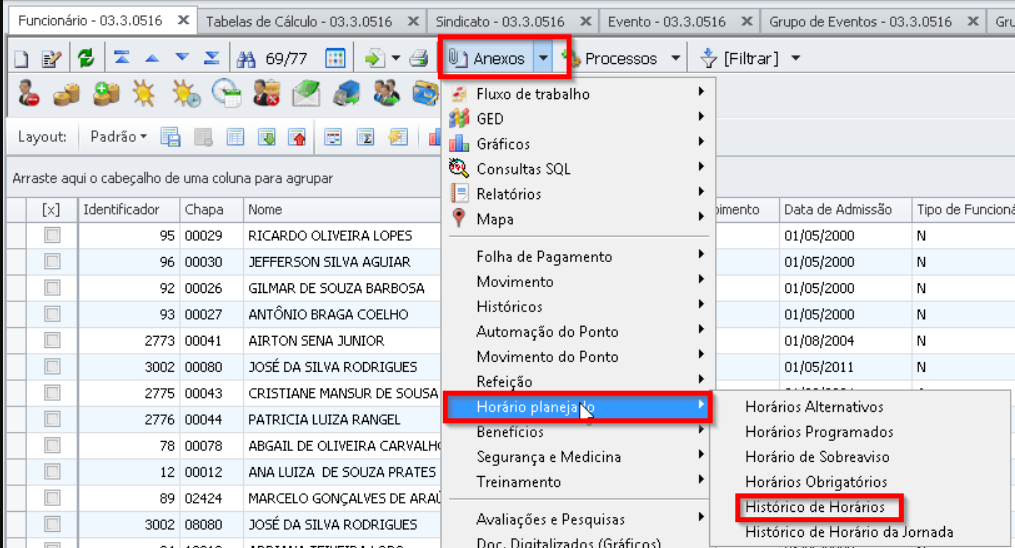Check the box for RICARDO OLIVEIRA LOPES
Image resolution: width=1015 pixels, height=548 pixels.
tap(52, 236)
